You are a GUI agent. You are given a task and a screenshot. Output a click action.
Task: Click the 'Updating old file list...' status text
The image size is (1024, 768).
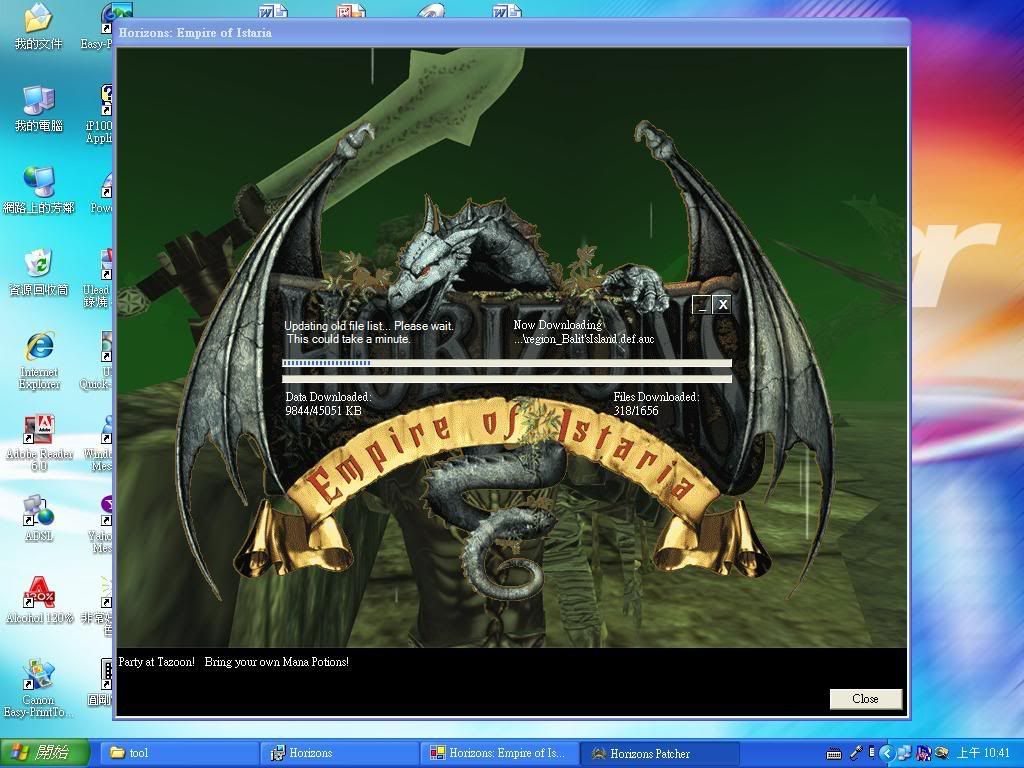coord(369,332)
